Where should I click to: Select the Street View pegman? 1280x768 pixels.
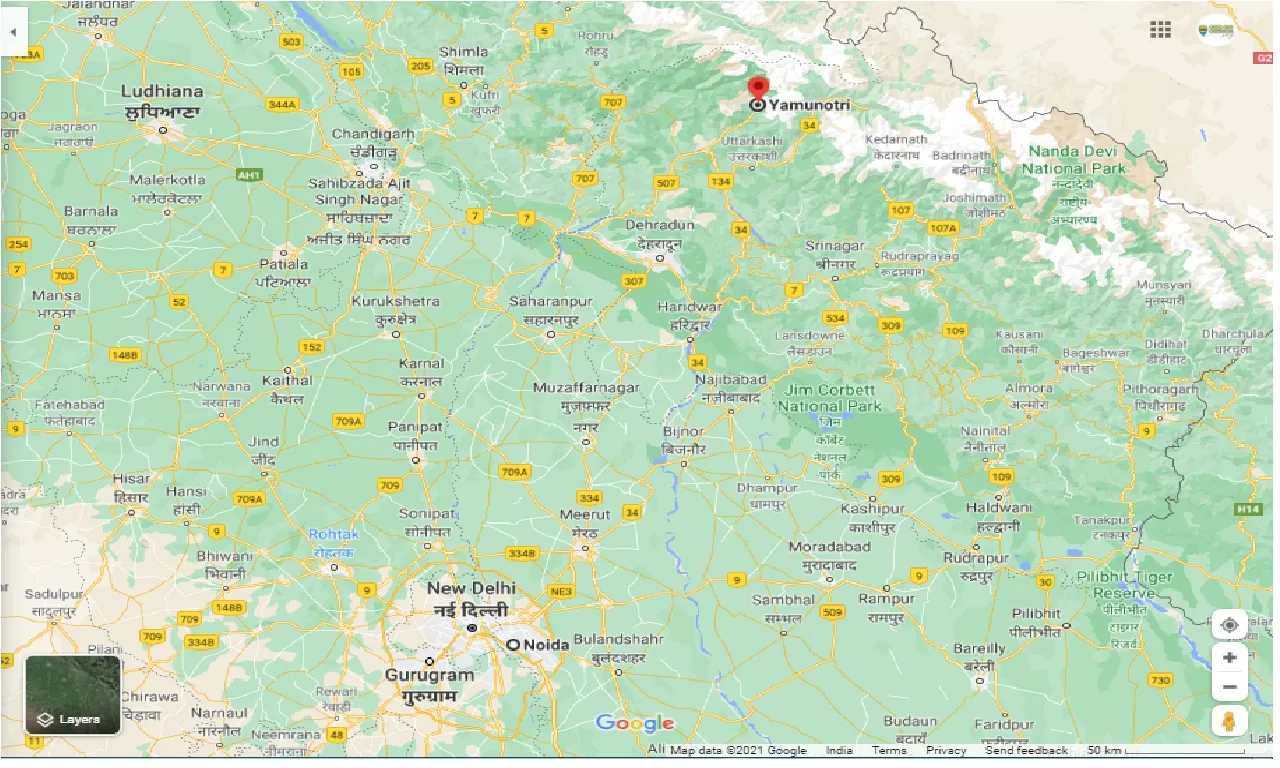pos(1229,721)
